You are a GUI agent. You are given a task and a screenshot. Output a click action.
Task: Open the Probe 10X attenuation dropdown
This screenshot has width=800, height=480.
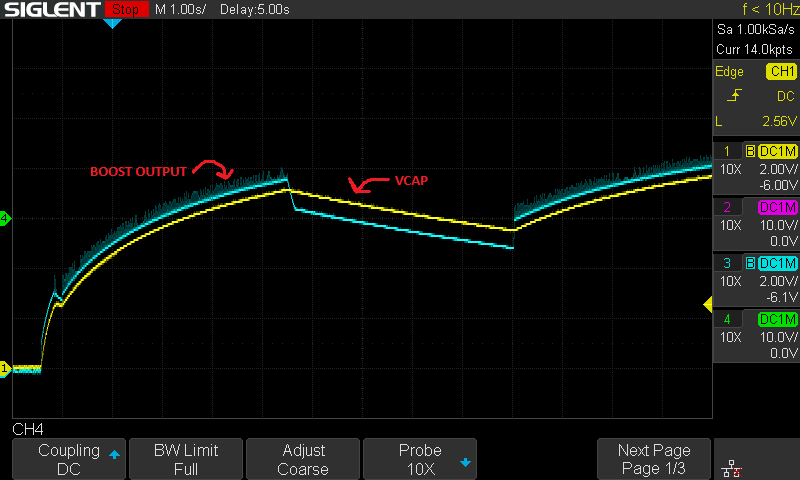pos(420,459)
